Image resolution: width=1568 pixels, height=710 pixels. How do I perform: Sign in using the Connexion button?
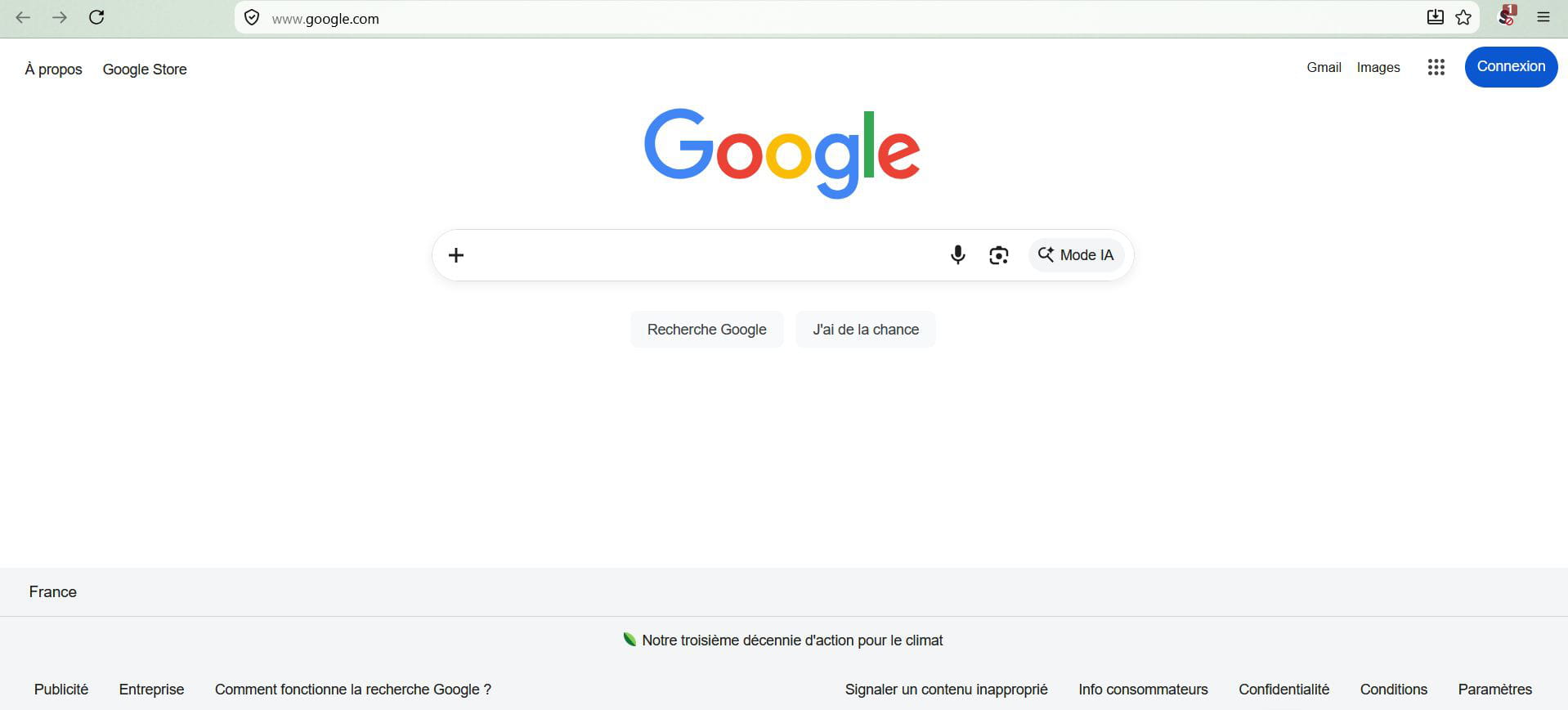click(1511, 67)
